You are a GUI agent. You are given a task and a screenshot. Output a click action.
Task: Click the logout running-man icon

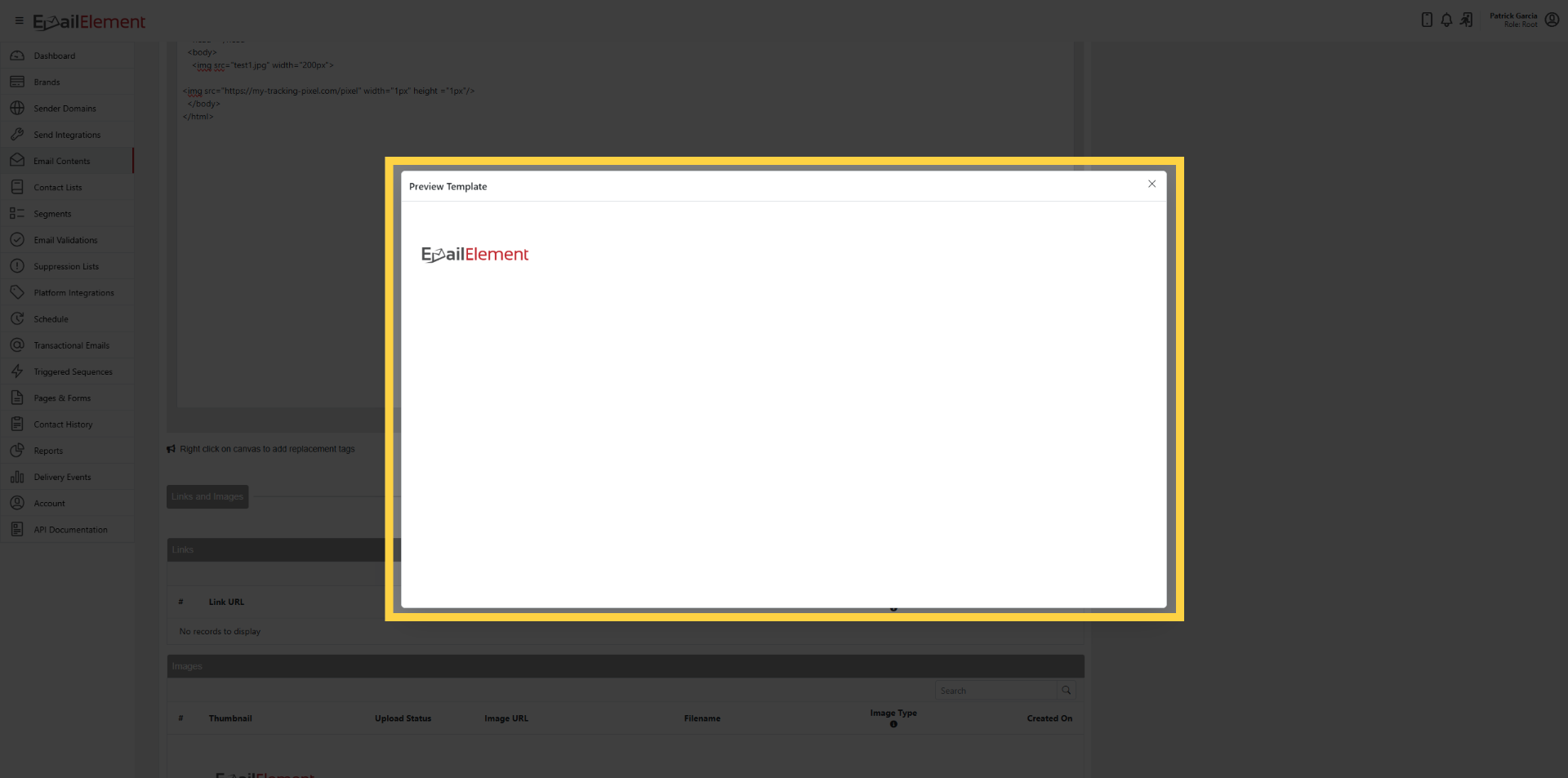point(1467,20)
